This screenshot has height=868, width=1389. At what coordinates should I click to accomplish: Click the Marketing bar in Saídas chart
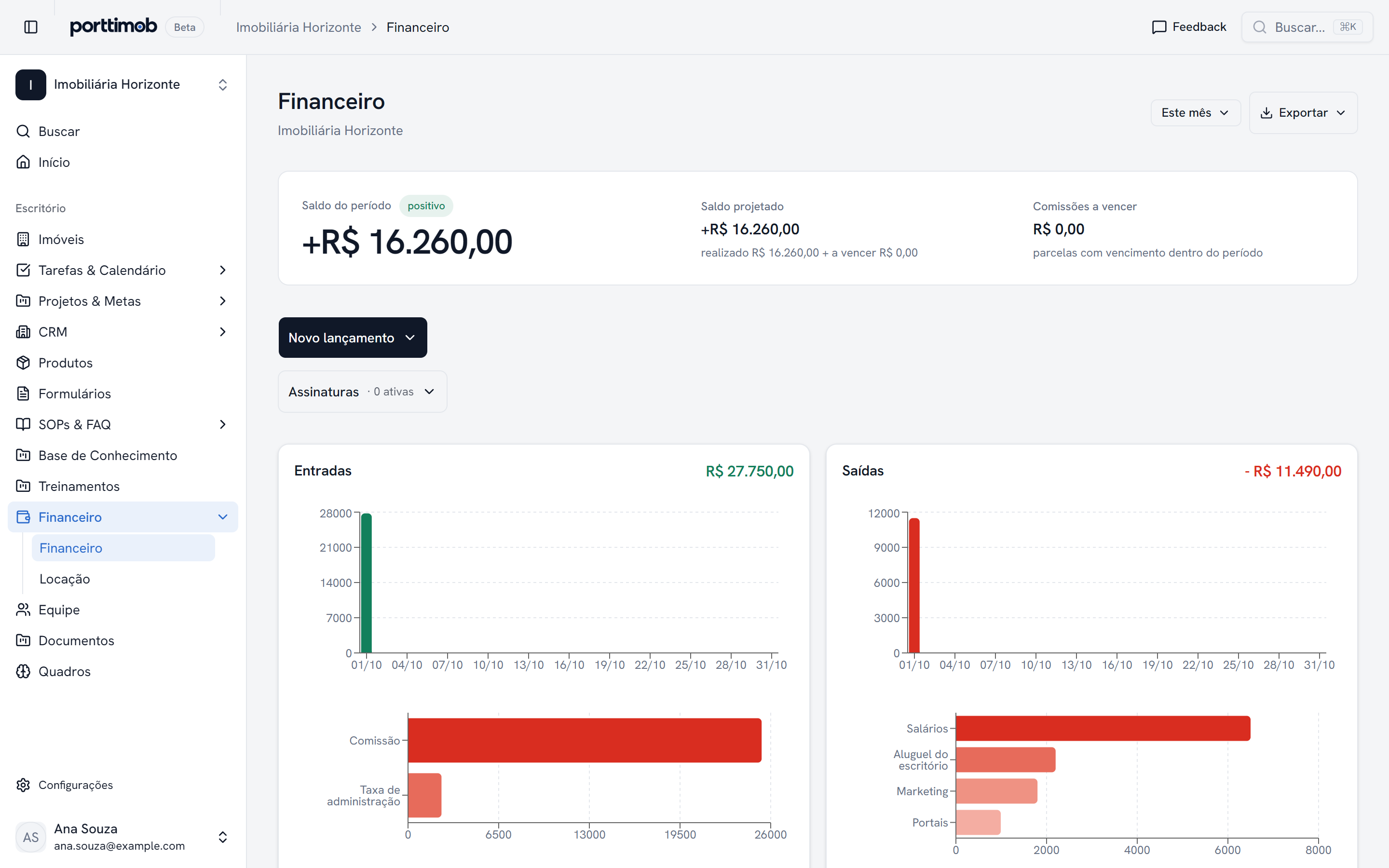996,791
